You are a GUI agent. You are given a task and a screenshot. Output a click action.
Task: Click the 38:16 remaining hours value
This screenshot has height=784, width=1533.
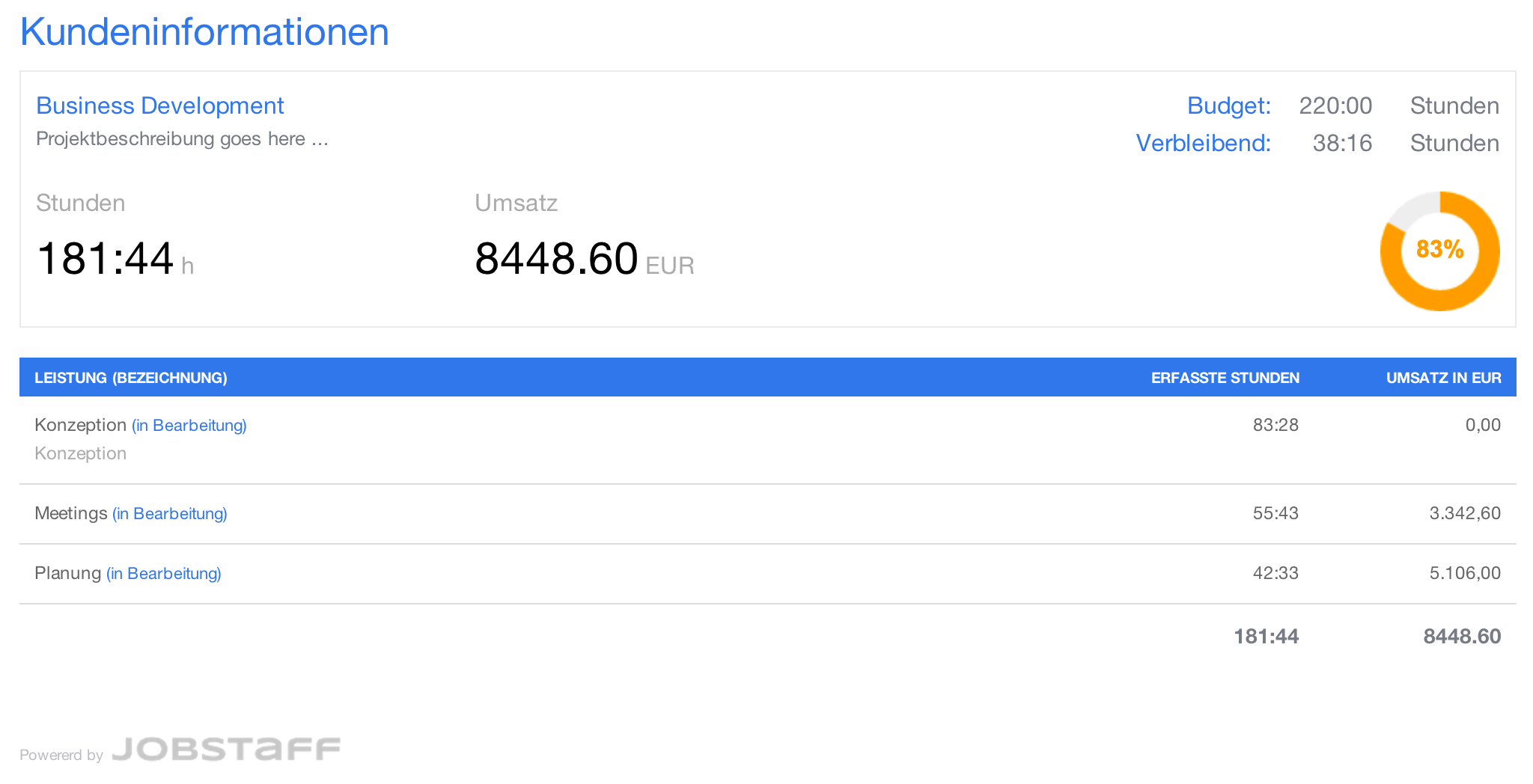1342,143
